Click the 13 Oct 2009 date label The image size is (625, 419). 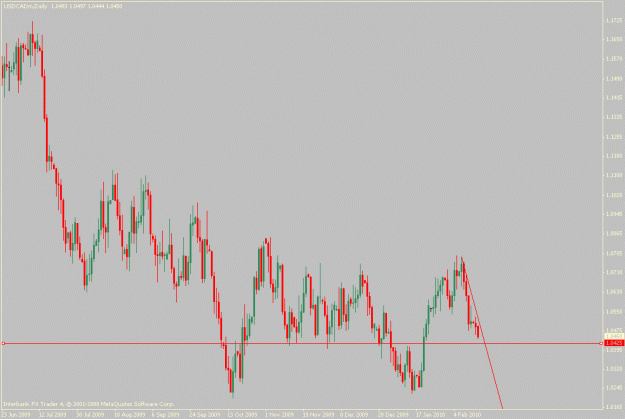[242, 415]
